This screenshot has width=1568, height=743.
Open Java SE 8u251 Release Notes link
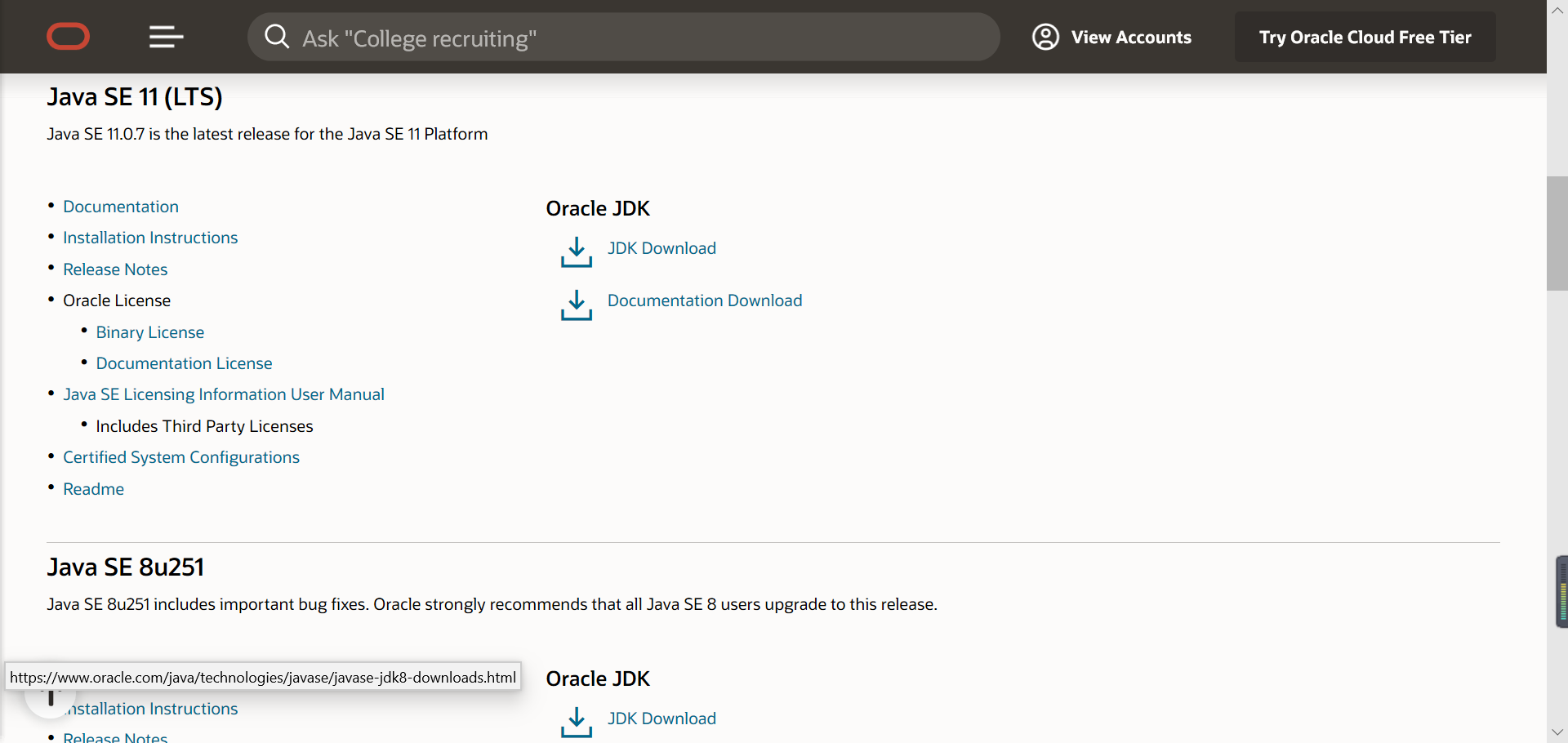coord(115,737)
